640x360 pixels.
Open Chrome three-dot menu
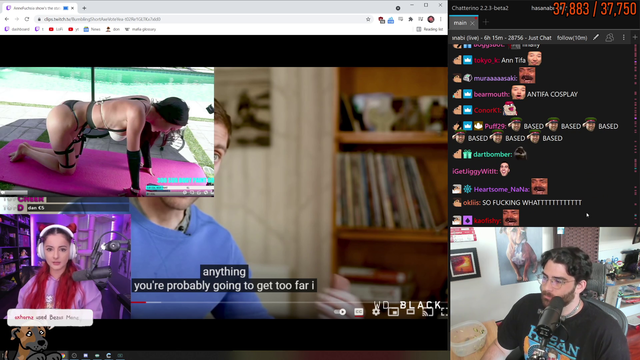[440, 19]
